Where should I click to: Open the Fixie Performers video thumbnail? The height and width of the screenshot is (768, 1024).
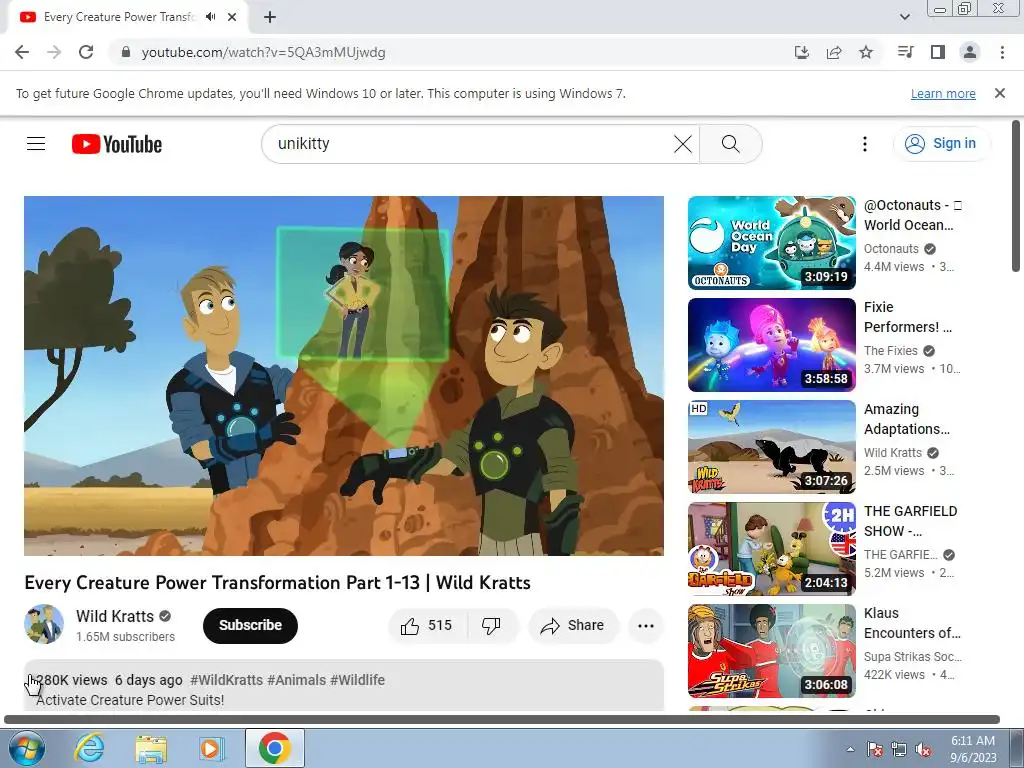pos(771,345)
